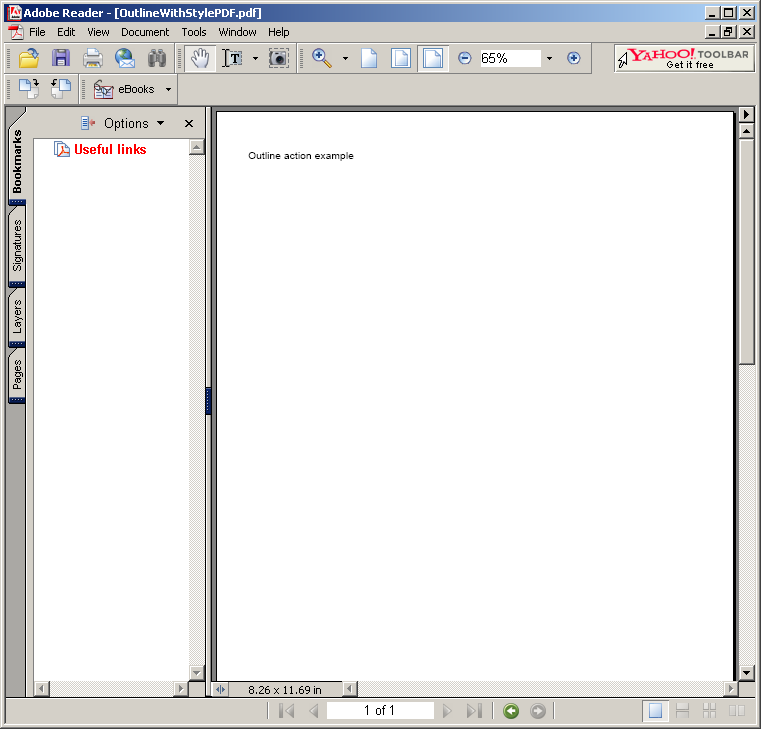Open the Text Select tool dropdown arrow
The height and width of the screenshot is (729, 761).
coord(255,58)
